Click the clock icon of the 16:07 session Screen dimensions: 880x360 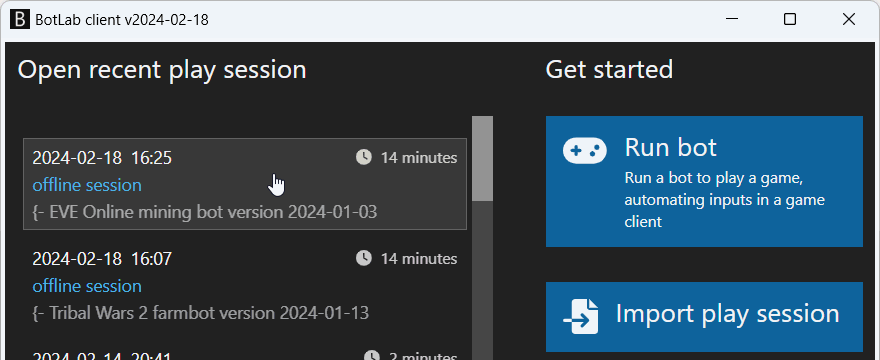[364, 258]
